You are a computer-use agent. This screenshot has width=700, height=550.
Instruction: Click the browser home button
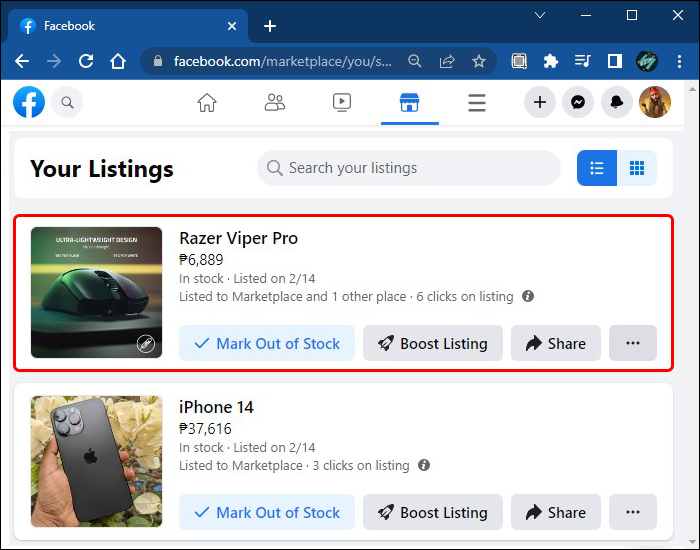click(118, 61)
